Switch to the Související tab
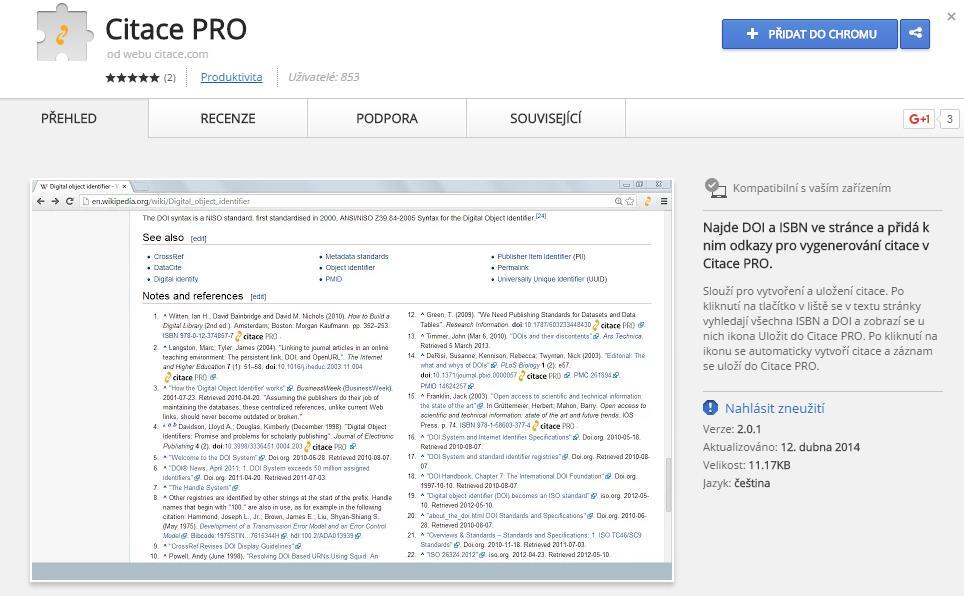 point(545,118)
